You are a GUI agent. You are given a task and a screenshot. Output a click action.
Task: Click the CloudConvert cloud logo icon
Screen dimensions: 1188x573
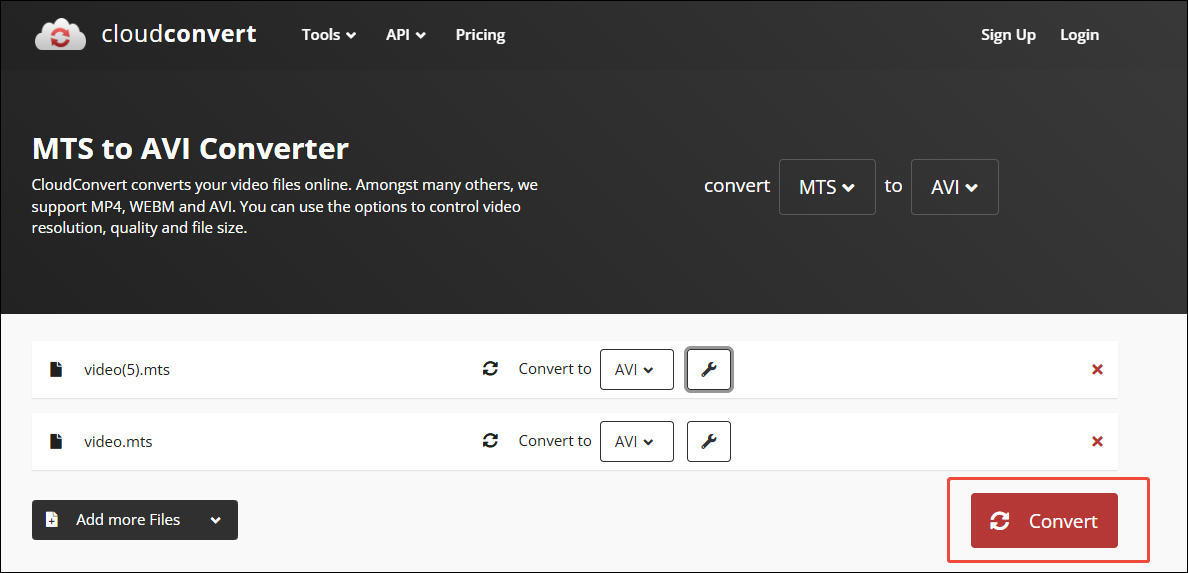(x=59, y=35)
